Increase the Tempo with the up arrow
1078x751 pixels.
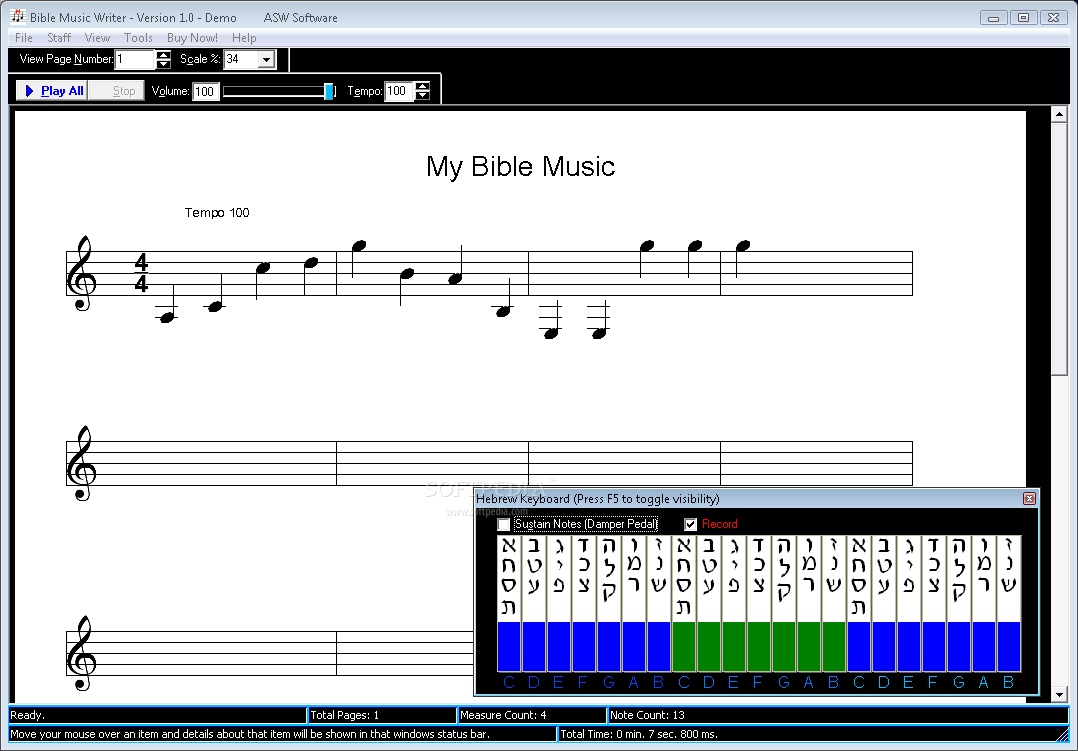pyautogui.click(x=422, y=86)
